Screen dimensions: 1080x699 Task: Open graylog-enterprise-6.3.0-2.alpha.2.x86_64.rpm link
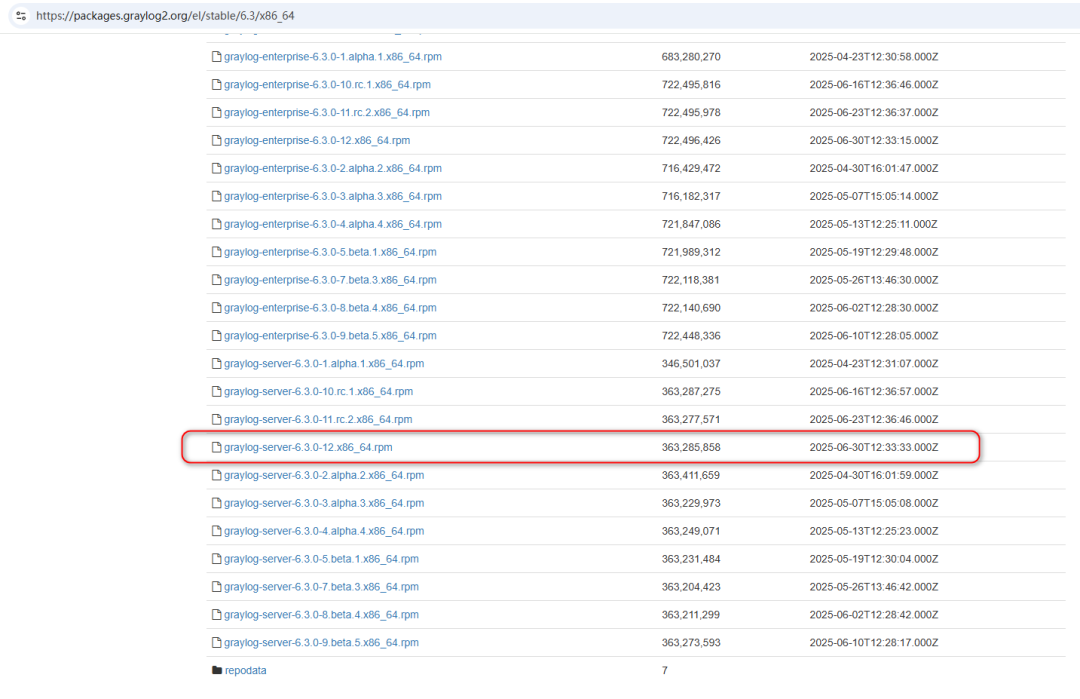(333, 168)
